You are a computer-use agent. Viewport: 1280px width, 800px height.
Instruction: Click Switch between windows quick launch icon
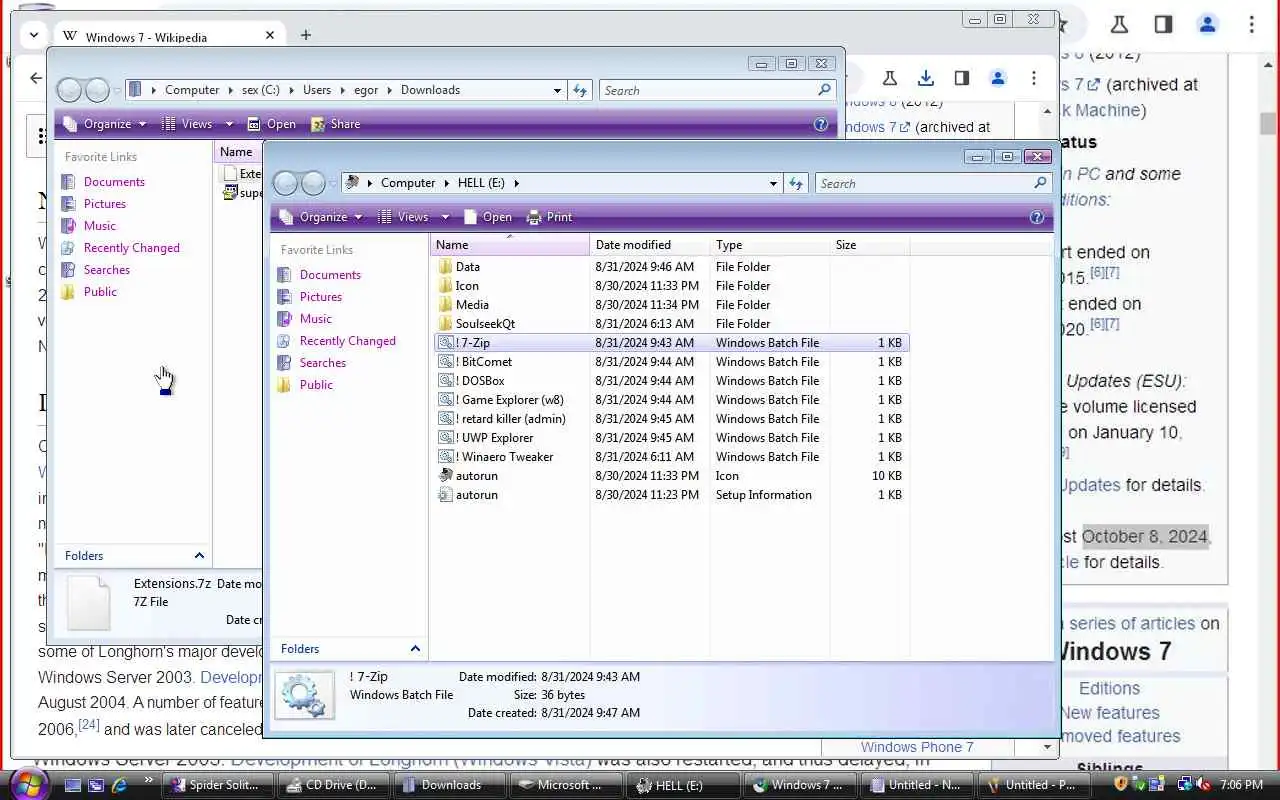click(96, 785)
